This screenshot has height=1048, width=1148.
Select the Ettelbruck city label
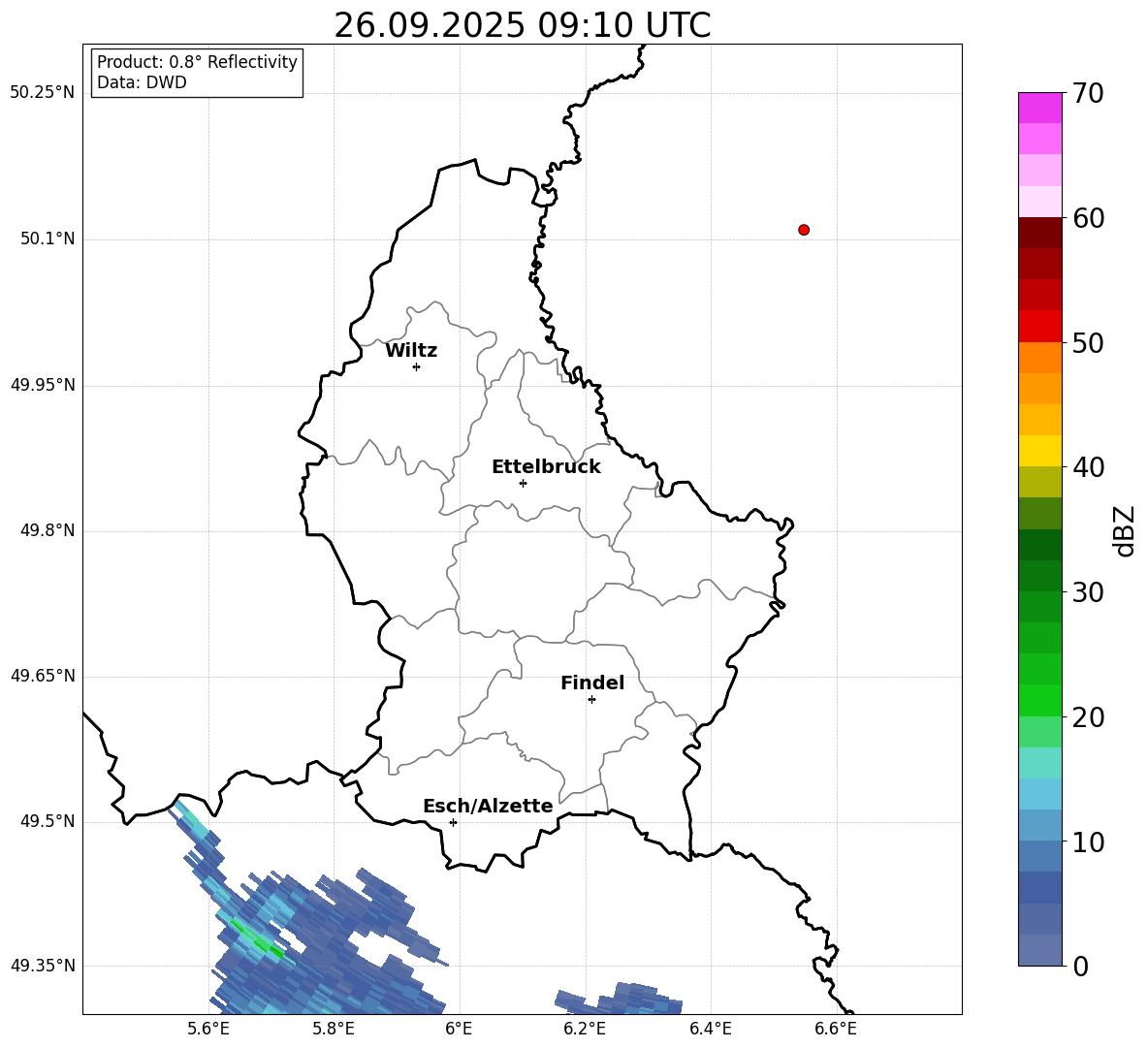click(x=546, y=467)
